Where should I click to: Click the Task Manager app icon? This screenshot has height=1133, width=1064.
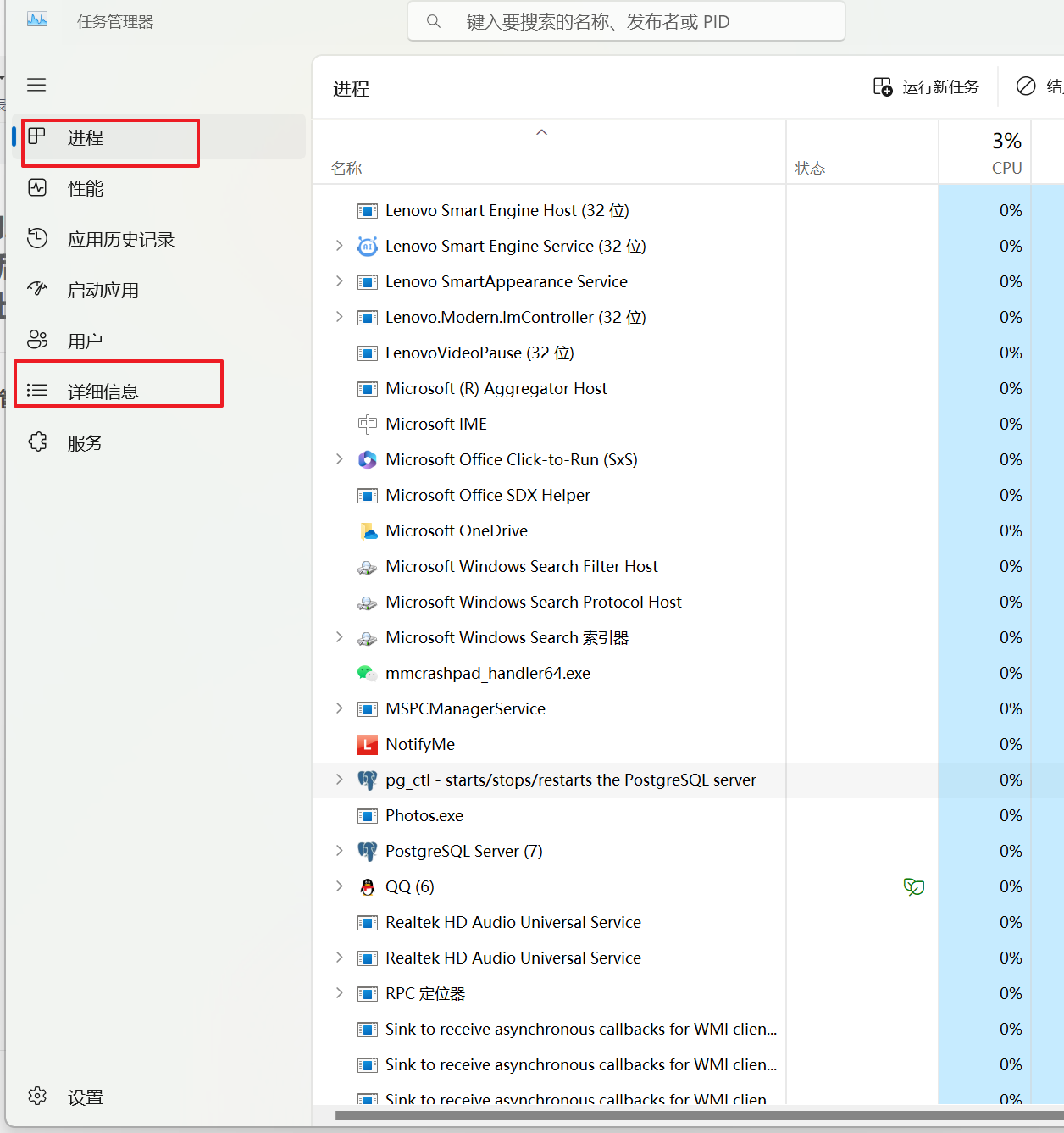[x=37, y=19]
